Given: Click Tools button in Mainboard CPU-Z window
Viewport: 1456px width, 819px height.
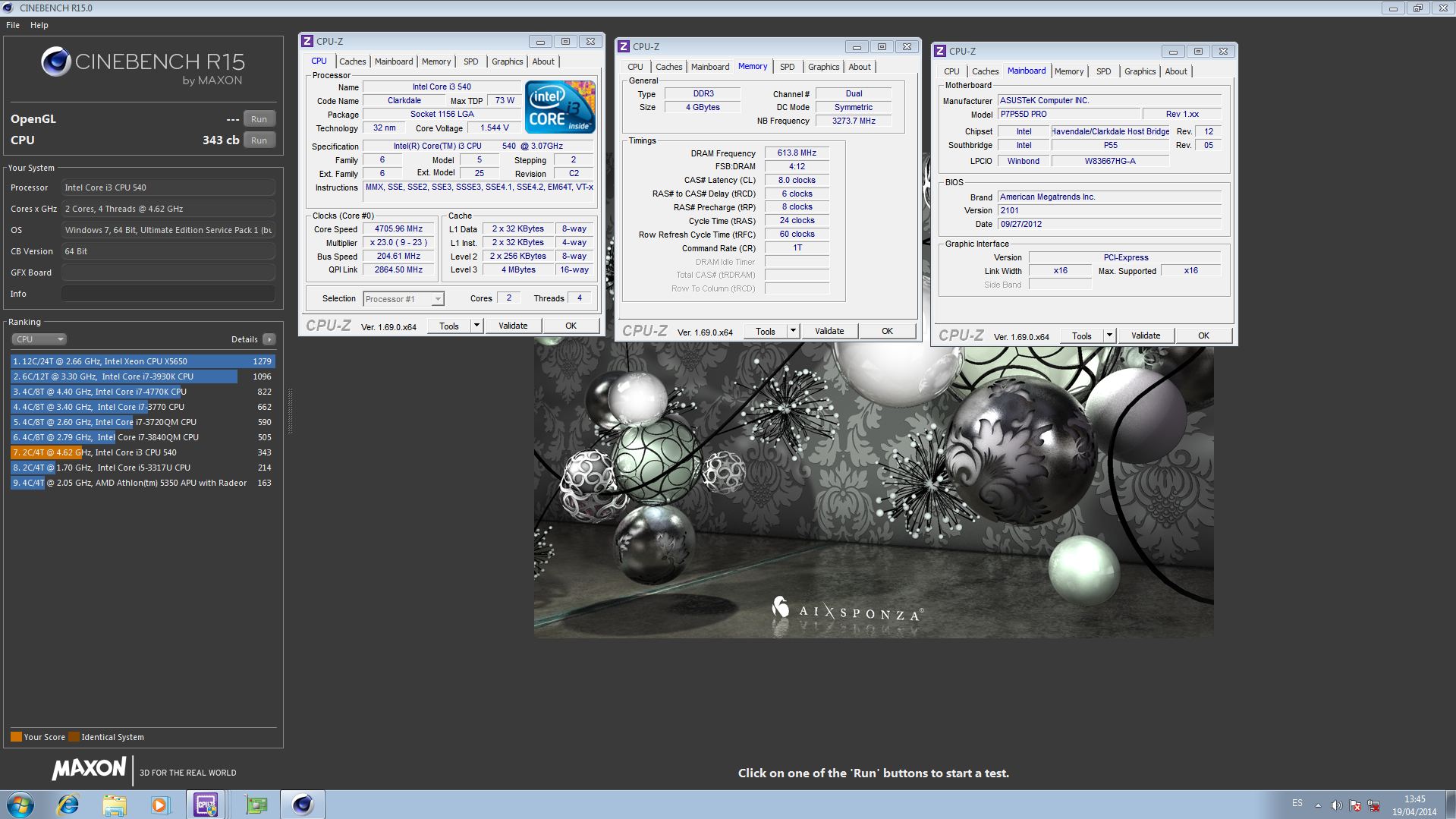Looking at the screenshot, I should pos(1082,335).
